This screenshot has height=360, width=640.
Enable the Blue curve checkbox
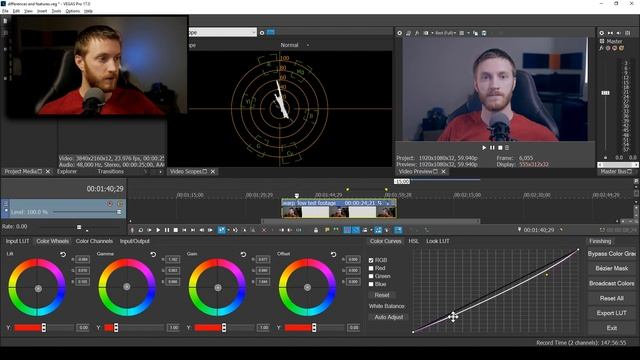click(x=371, y=284)
